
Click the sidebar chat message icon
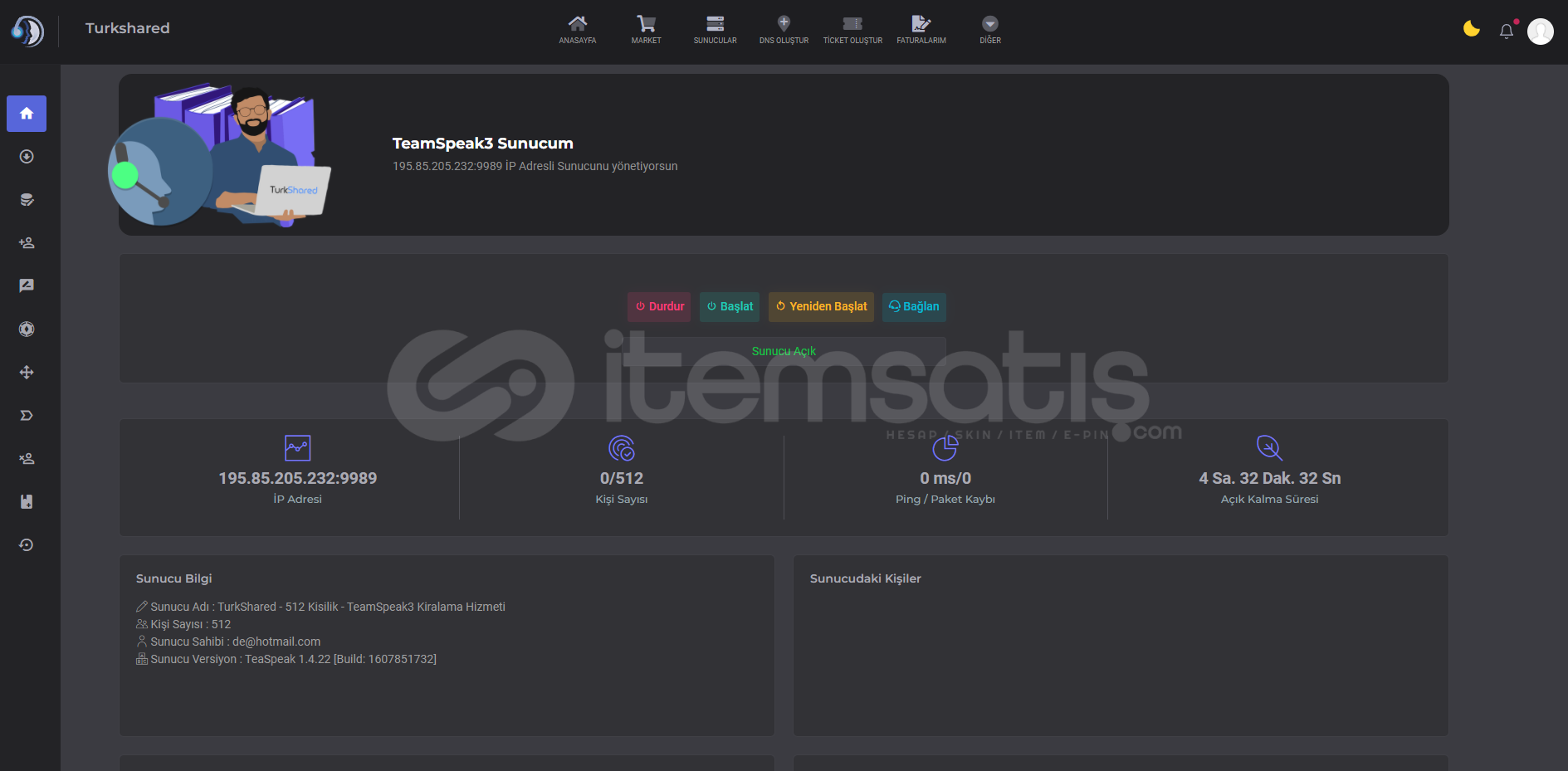pos(27,286)
